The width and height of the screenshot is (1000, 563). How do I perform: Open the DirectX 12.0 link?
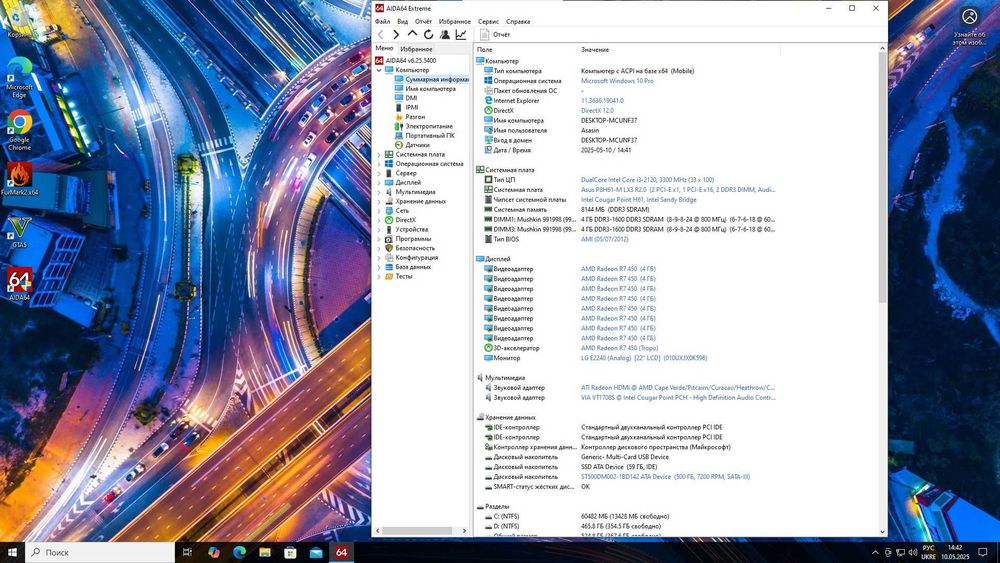[x=598, y=110]
